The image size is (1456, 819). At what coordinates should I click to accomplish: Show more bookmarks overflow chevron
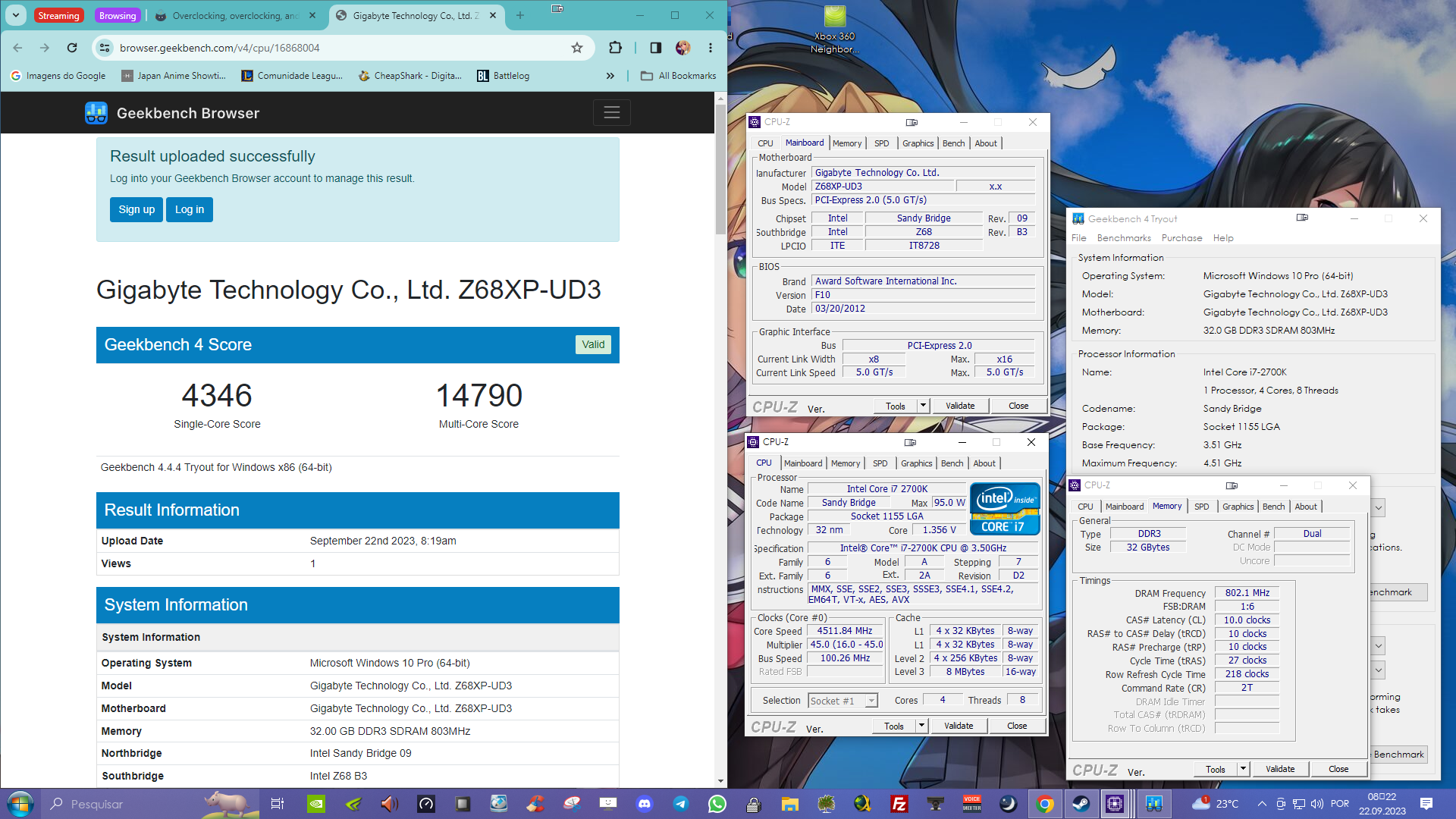tap(610, 76)
